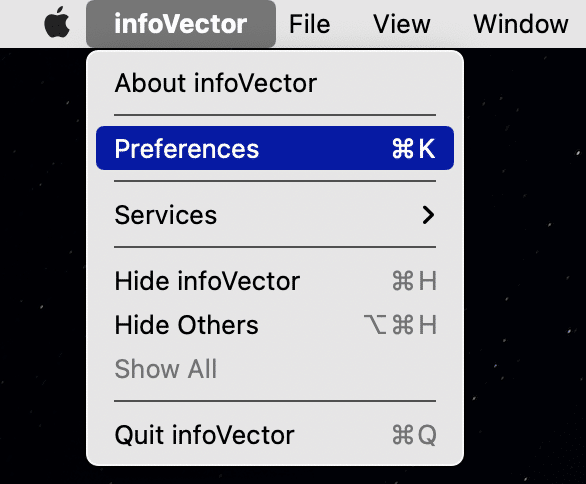Viewport: 586px width, 484px height.
Task: Expand the Services submenu
Action: click(x=275, y=215)
